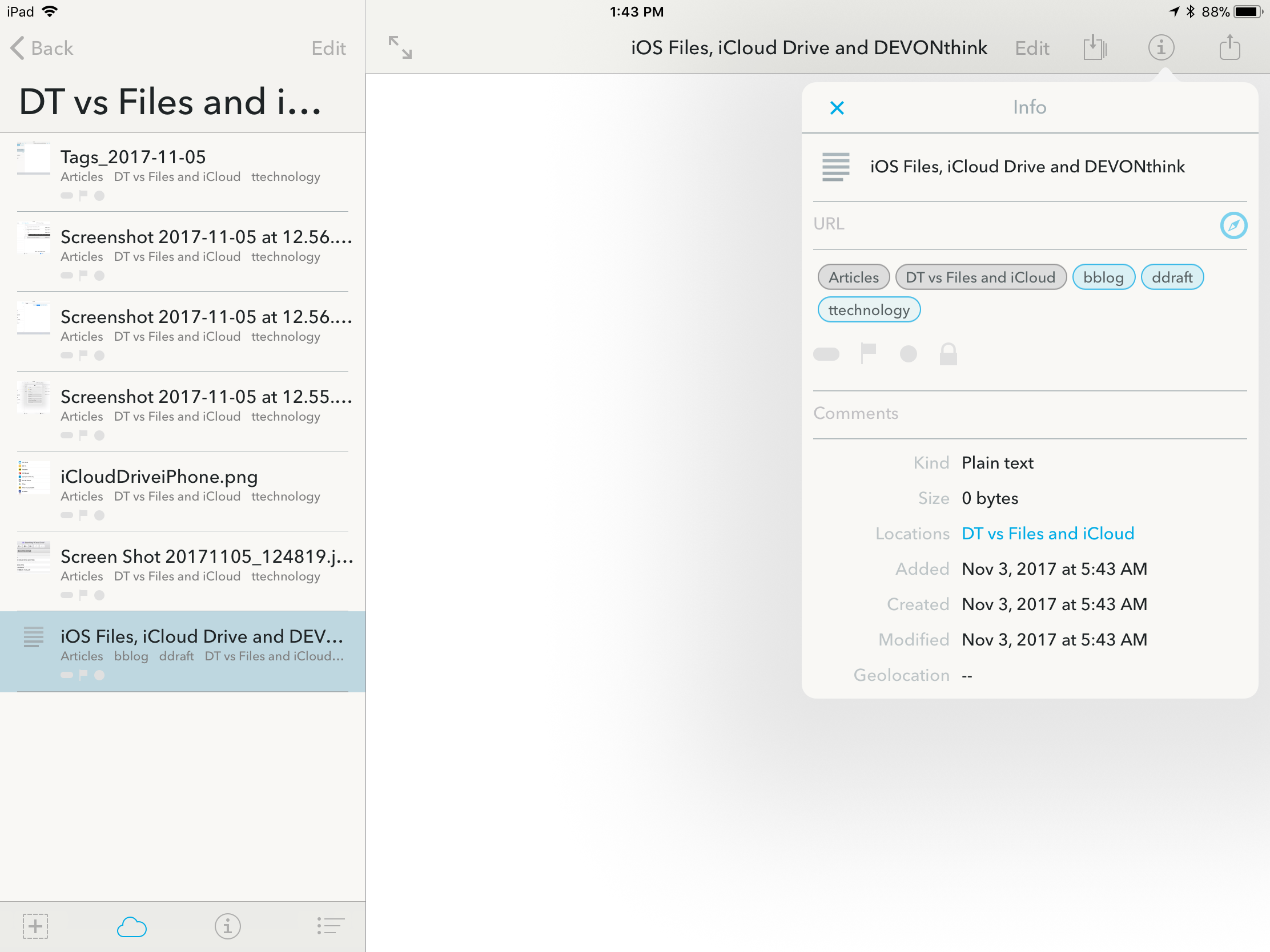1270x952 pixels.
Task: Tap the Kind value Plain text
Action: point(997,463)
